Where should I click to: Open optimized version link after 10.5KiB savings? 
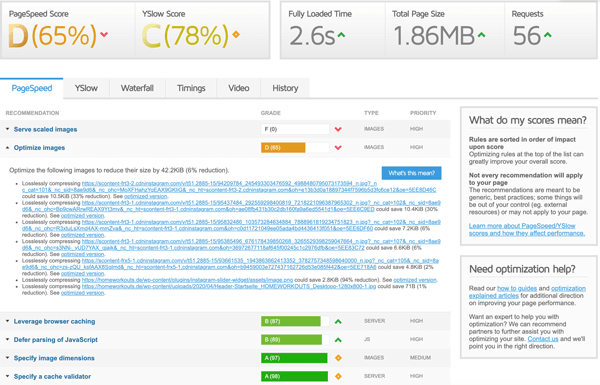pos(145,196)
